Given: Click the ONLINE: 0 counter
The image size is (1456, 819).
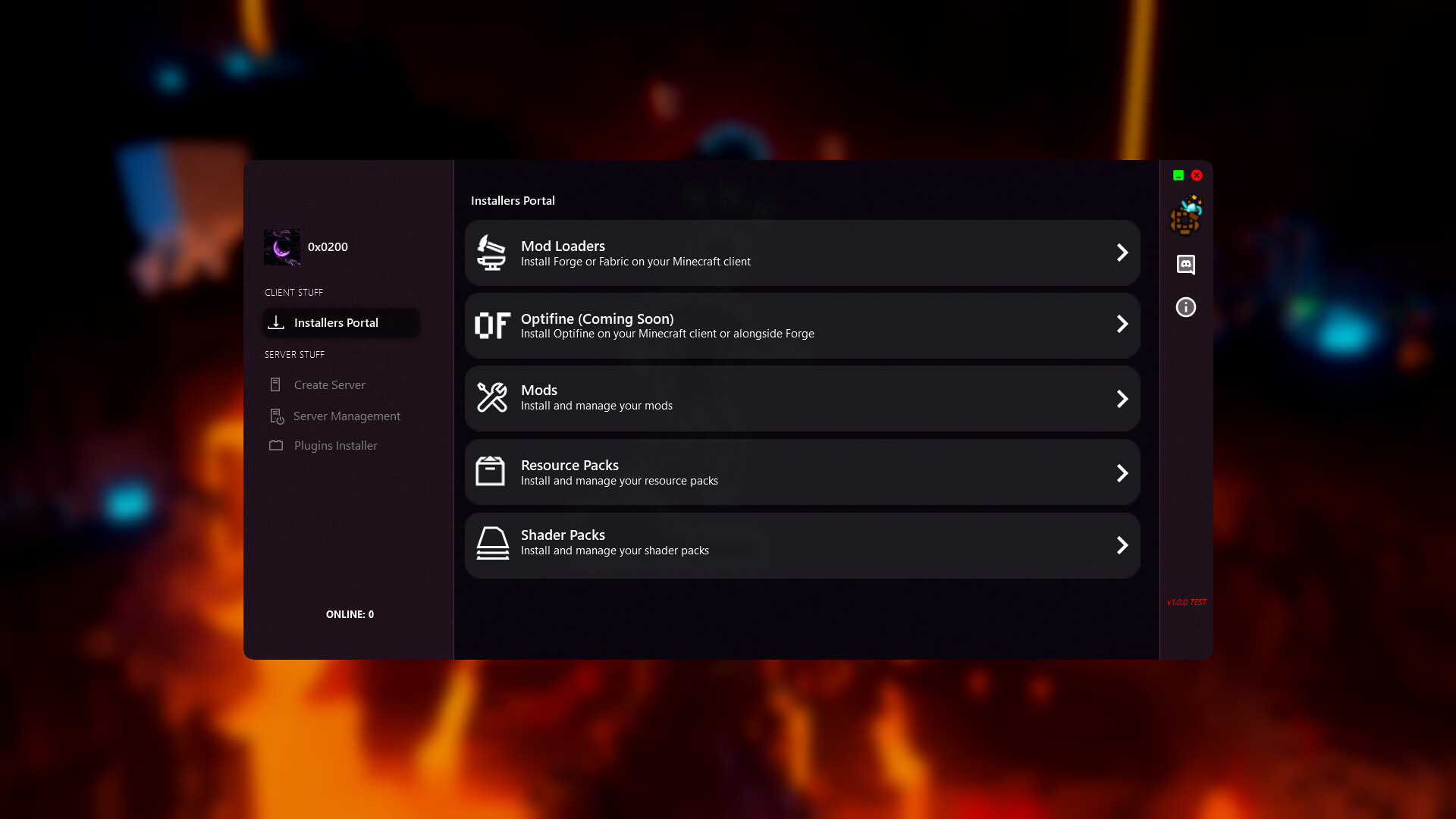Looking at the screenshot, I should point(349,614).
